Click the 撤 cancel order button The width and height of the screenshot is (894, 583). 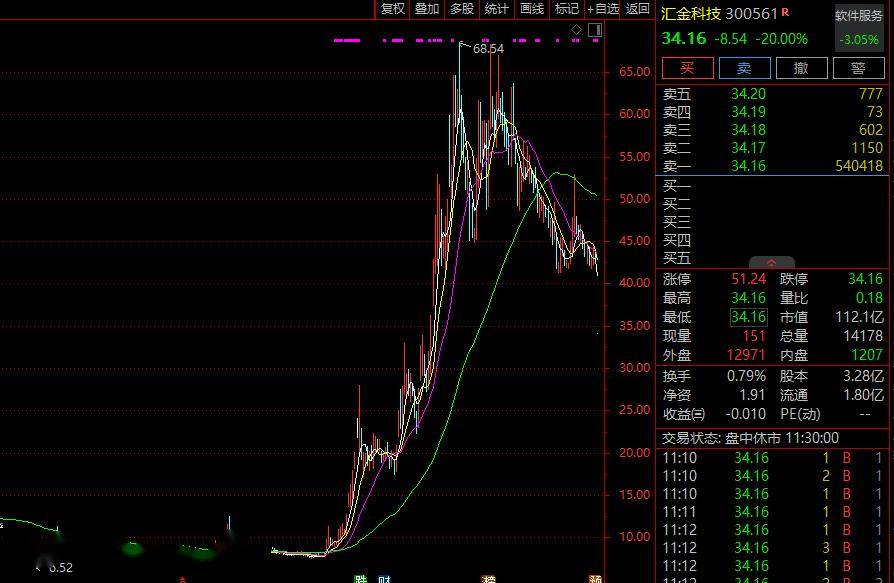tap(801, 68)
